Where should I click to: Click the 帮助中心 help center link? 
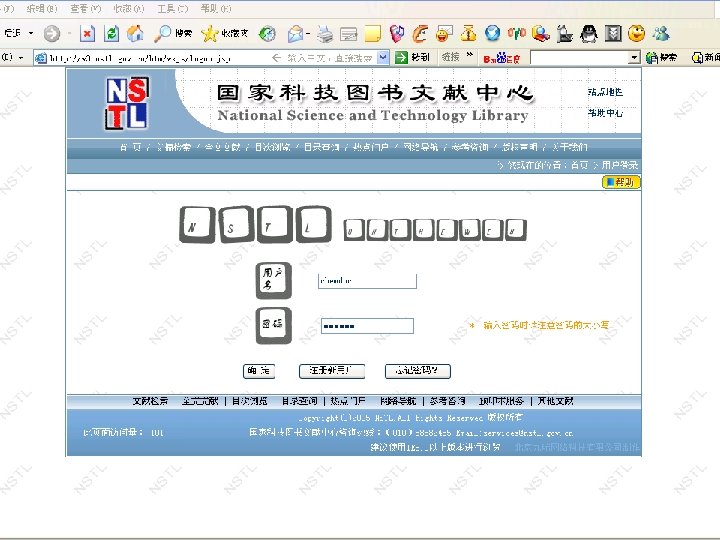coord(605,112)
